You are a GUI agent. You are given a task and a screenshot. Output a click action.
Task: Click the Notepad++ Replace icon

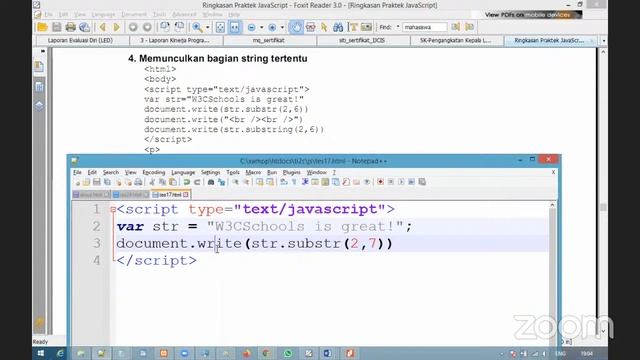(x=221, y=182)
